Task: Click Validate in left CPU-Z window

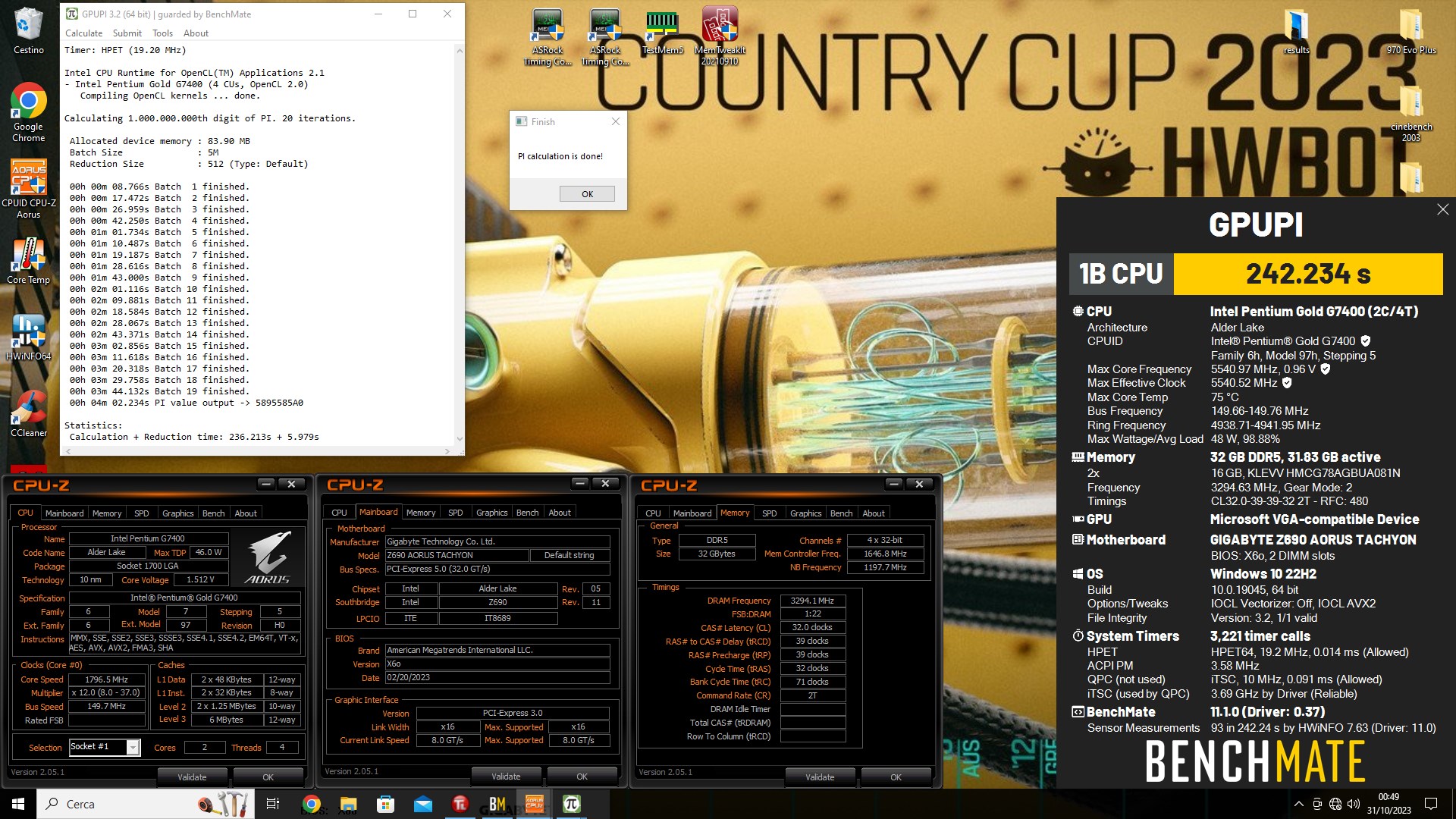Action: tap(192, 777)
